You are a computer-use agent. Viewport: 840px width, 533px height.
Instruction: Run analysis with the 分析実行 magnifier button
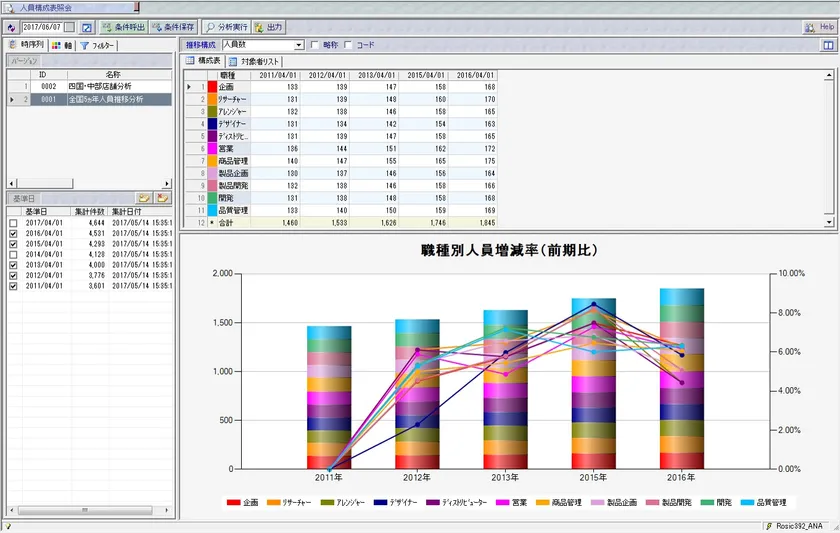[225, 27]
